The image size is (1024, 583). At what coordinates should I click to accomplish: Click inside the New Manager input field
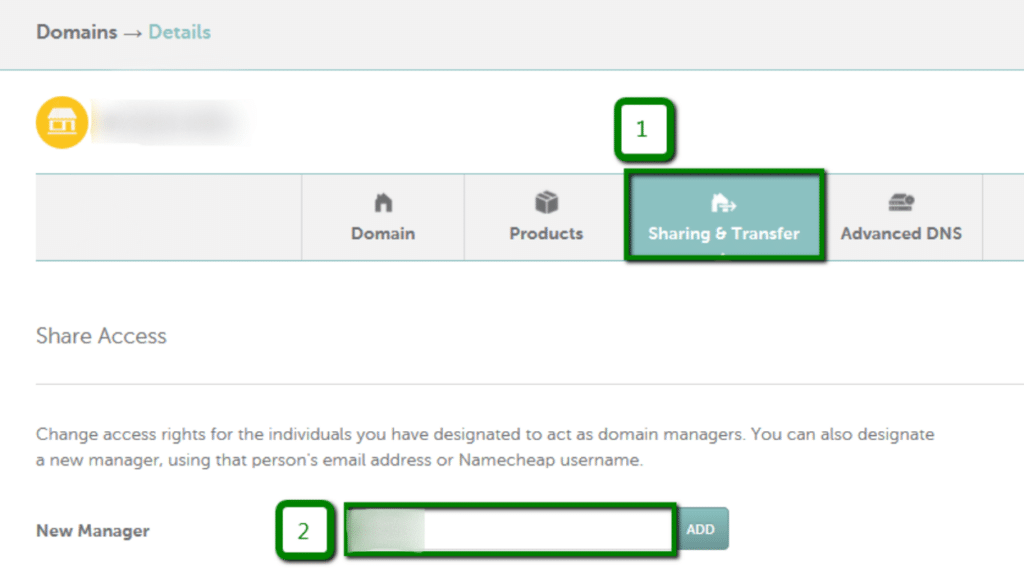point(510,529)
